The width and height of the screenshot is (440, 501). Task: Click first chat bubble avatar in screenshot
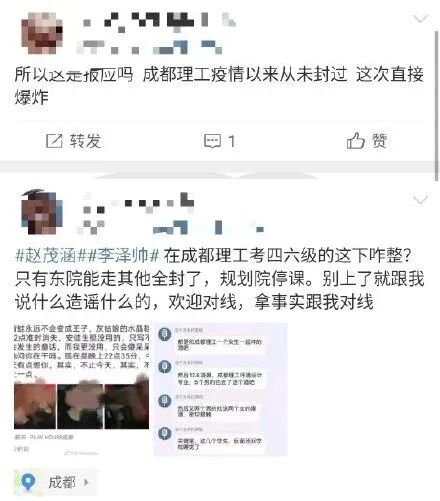165,334
